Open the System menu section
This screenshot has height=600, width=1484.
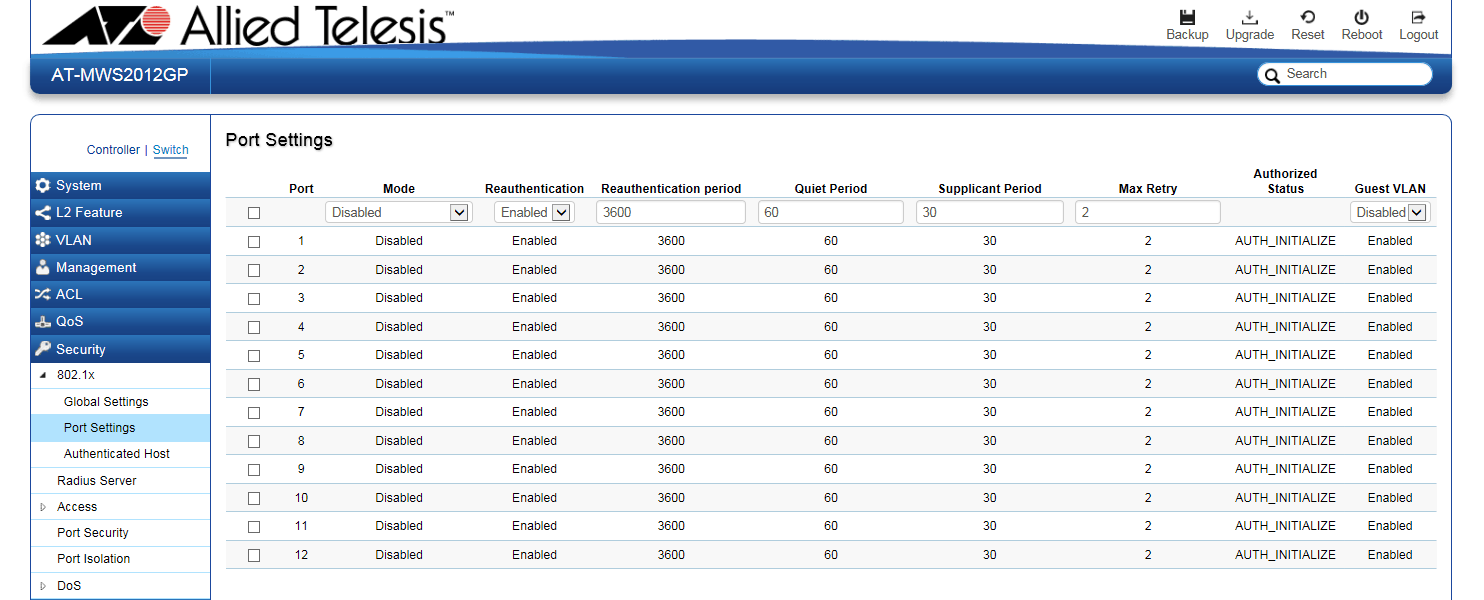(121, 186)
